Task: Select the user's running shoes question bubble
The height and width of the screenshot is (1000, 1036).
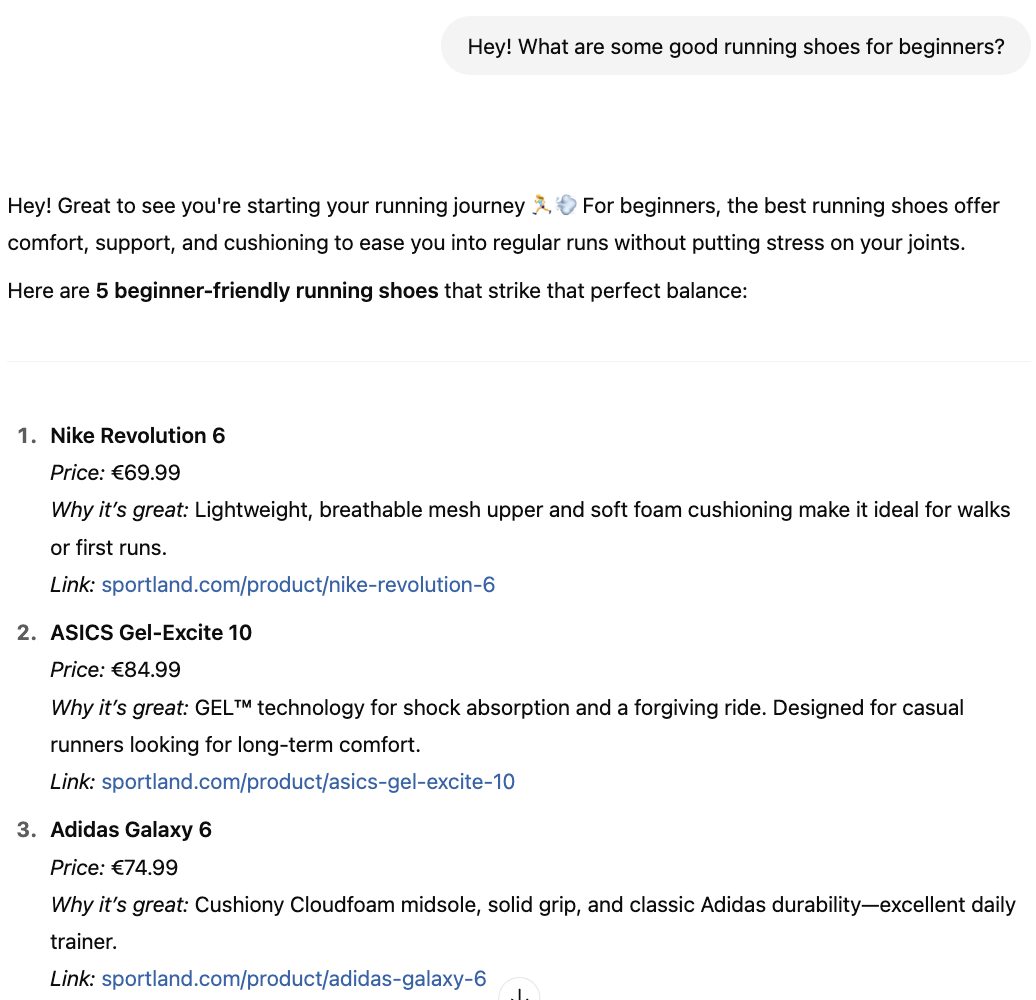Action: pyautogui.click(x=735, y=46)
